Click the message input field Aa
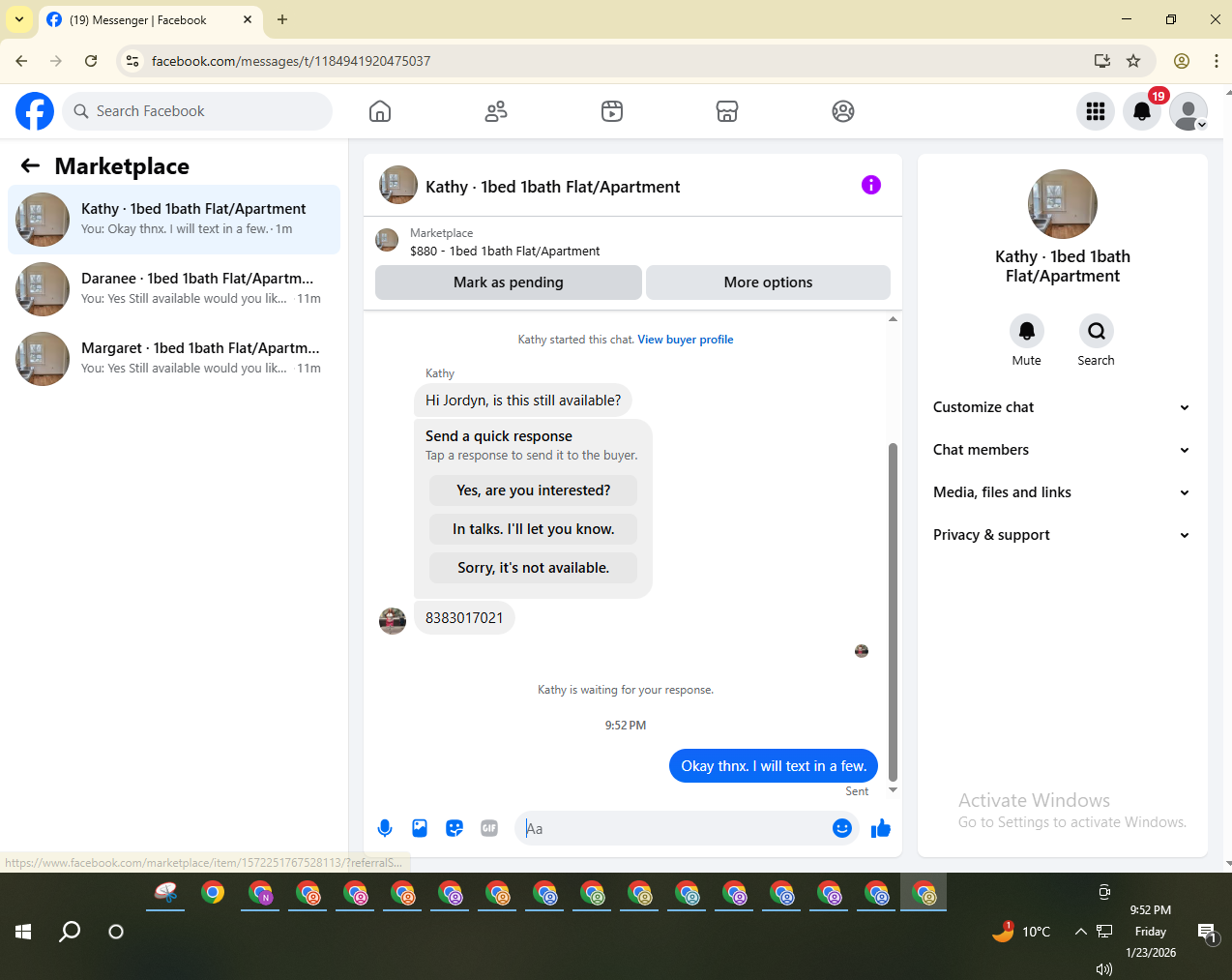The image size is (1232, 980). tap(675, 828)
